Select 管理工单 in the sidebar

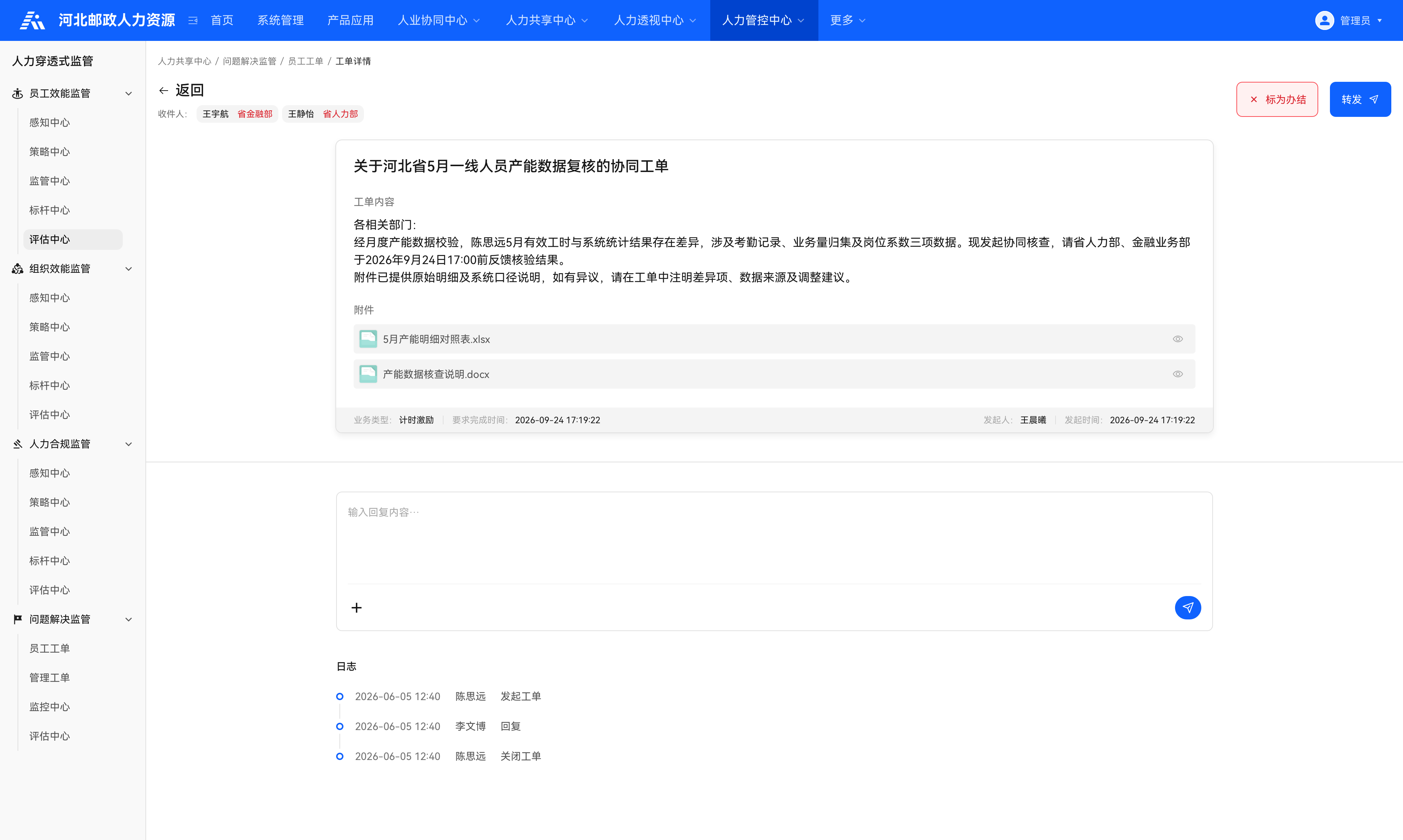click(x=50, y=678)
